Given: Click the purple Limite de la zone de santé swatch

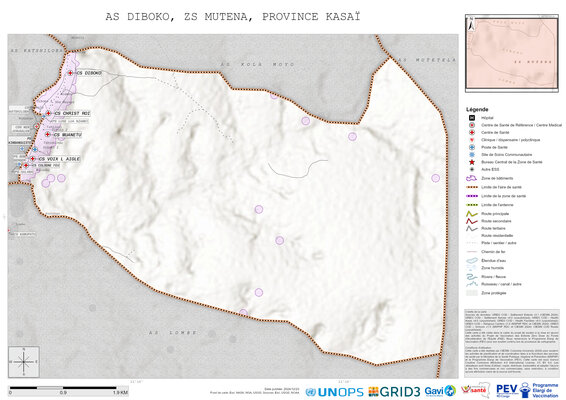Looking at the screenshot, I should (x=471, y=196).
